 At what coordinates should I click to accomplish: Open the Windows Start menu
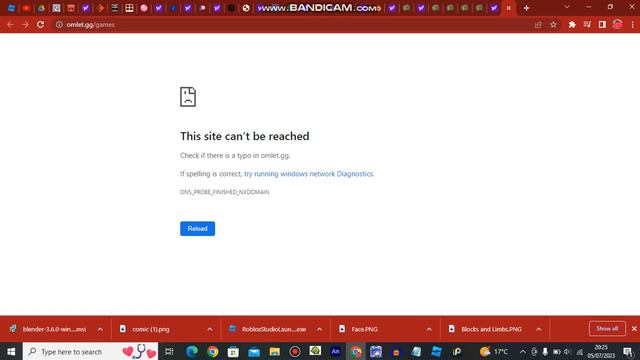pyautogui.click(x=11, y=351)
